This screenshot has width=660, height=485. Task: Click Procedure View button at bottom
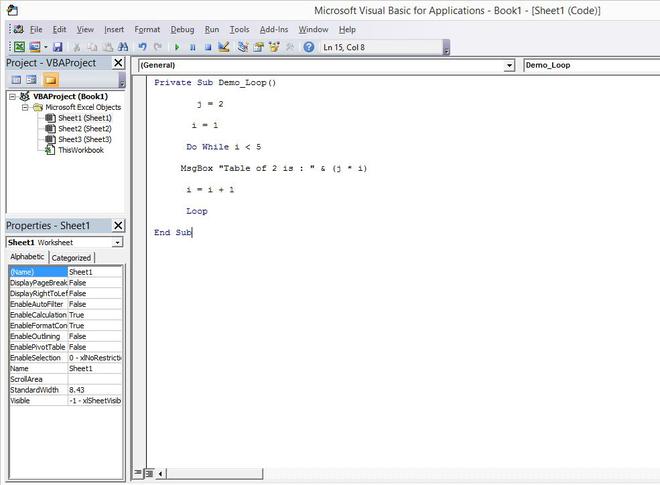click(138, 473)
